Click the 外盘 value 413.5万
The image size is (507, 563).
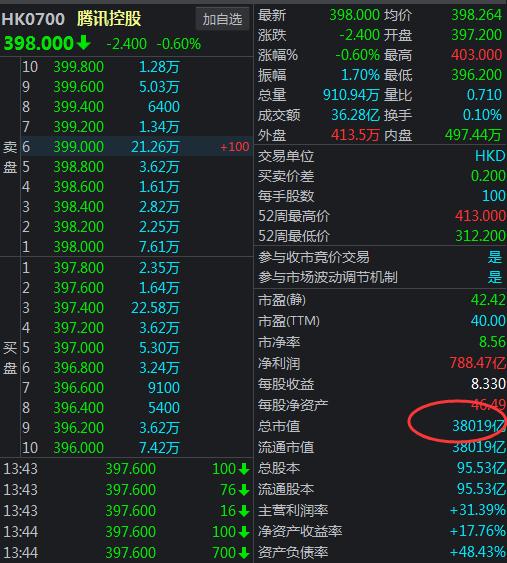tap(355, 135)
